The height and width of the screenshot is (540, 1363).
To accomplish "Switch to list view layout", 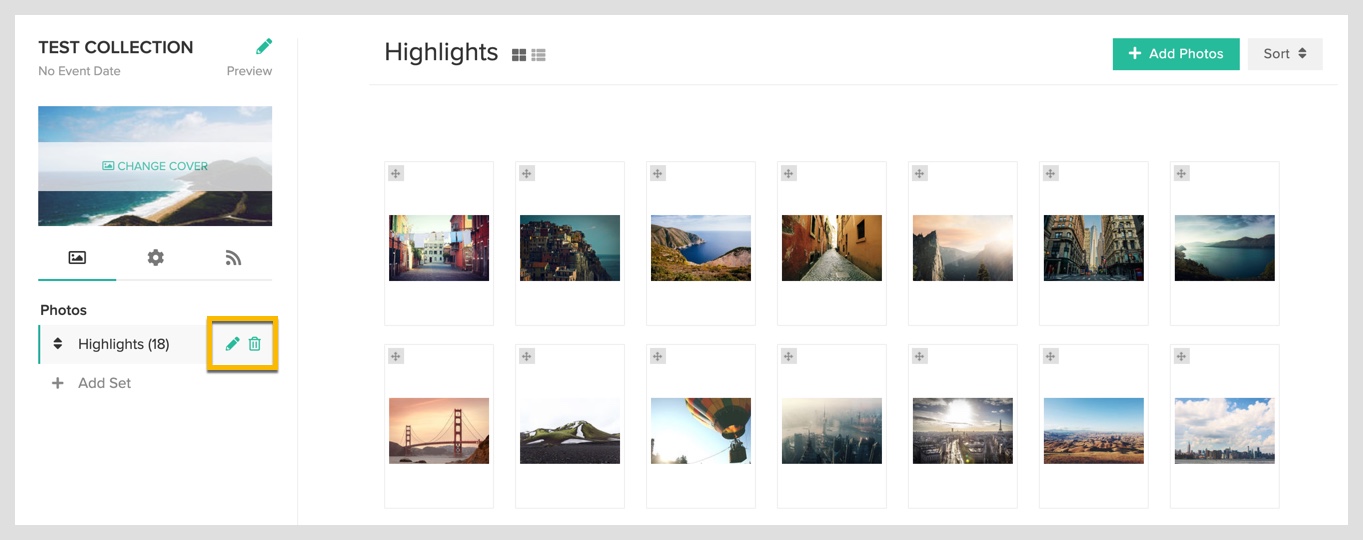I will pos(538,55).
